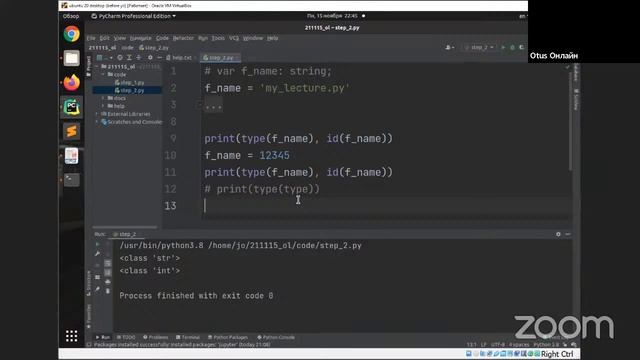640x360 pixels.
Task: Pin the Run tab with the pin icon
Action: [97, 289]
